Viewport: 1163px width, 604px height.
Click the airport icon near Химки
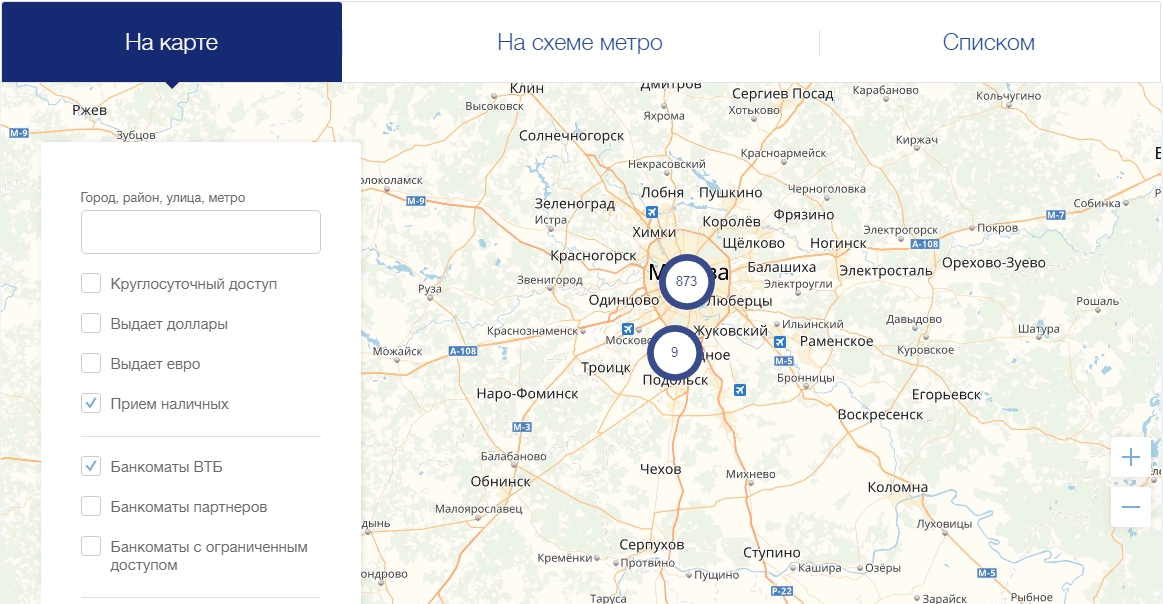pyautogui.click(x=652, y=212)
